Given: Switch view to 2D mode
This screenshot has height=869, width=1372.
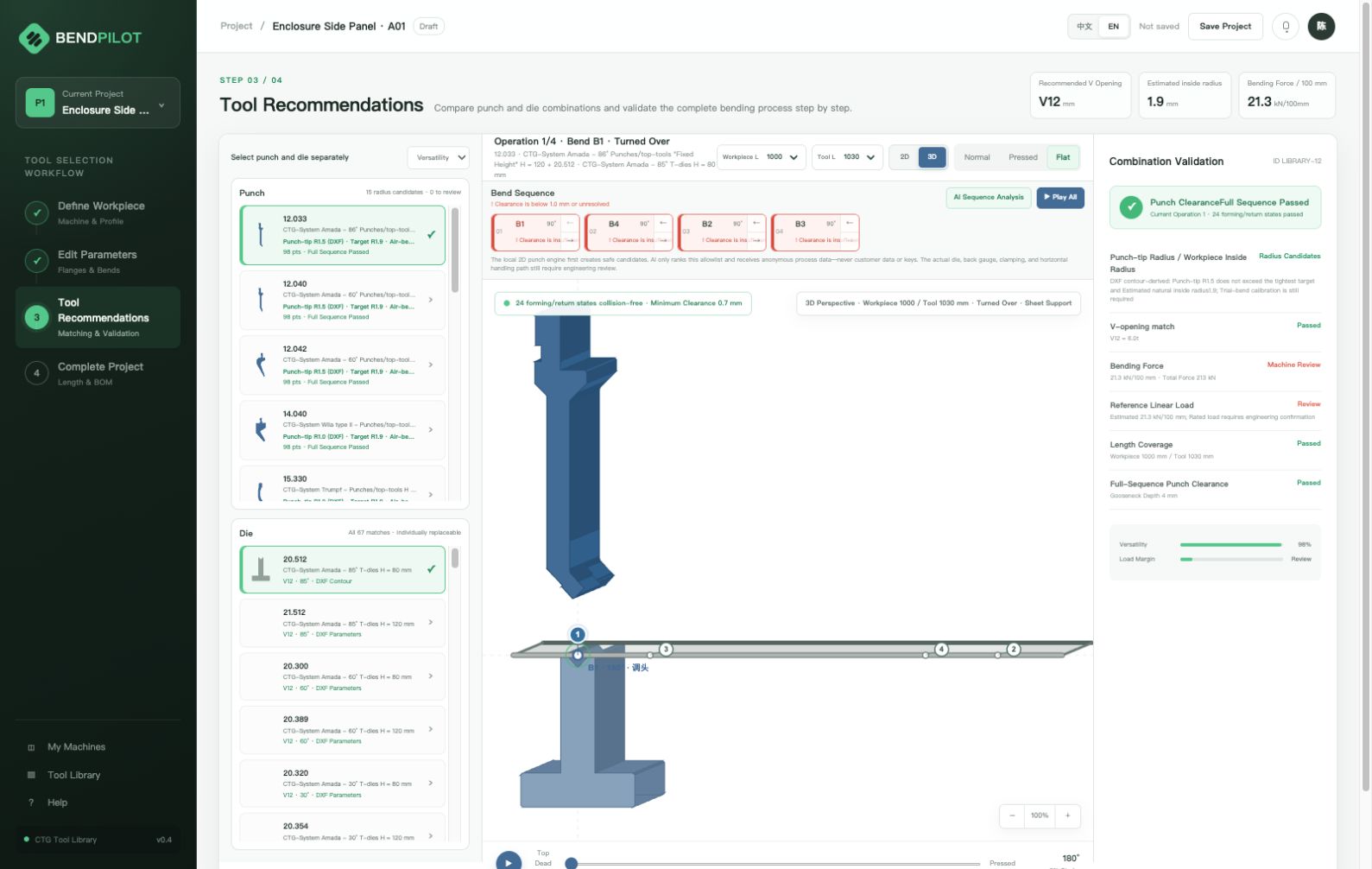Looking at the screenshot, I should pyautogui.click(x=904, y=157).
